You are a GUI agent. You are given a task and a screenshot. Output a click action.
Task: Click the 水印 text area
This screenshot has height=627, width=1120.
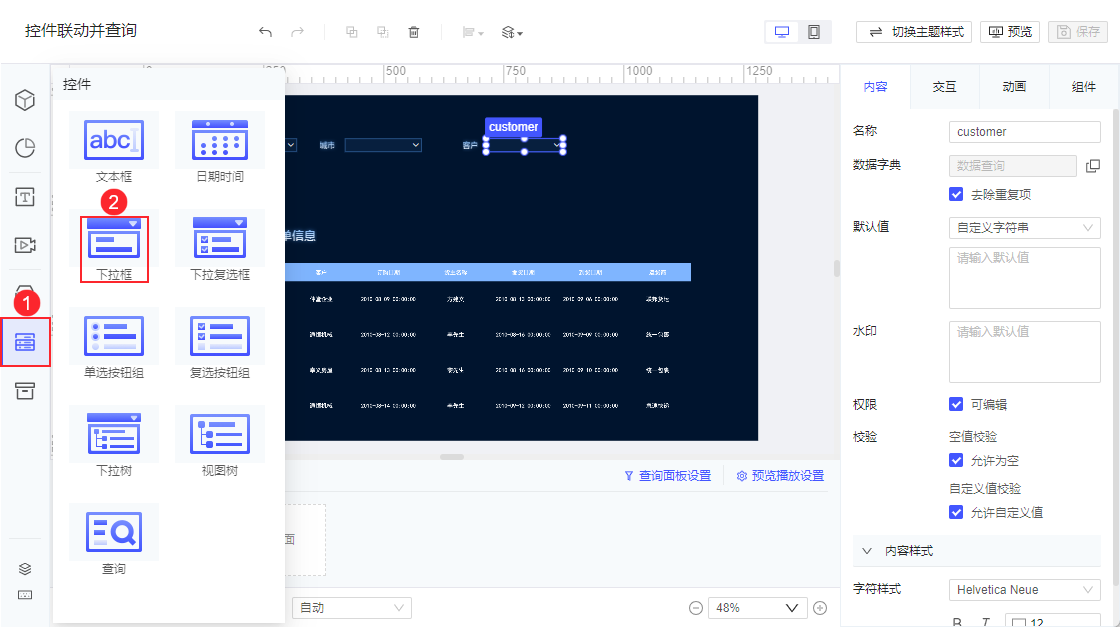pos(1024,352)
